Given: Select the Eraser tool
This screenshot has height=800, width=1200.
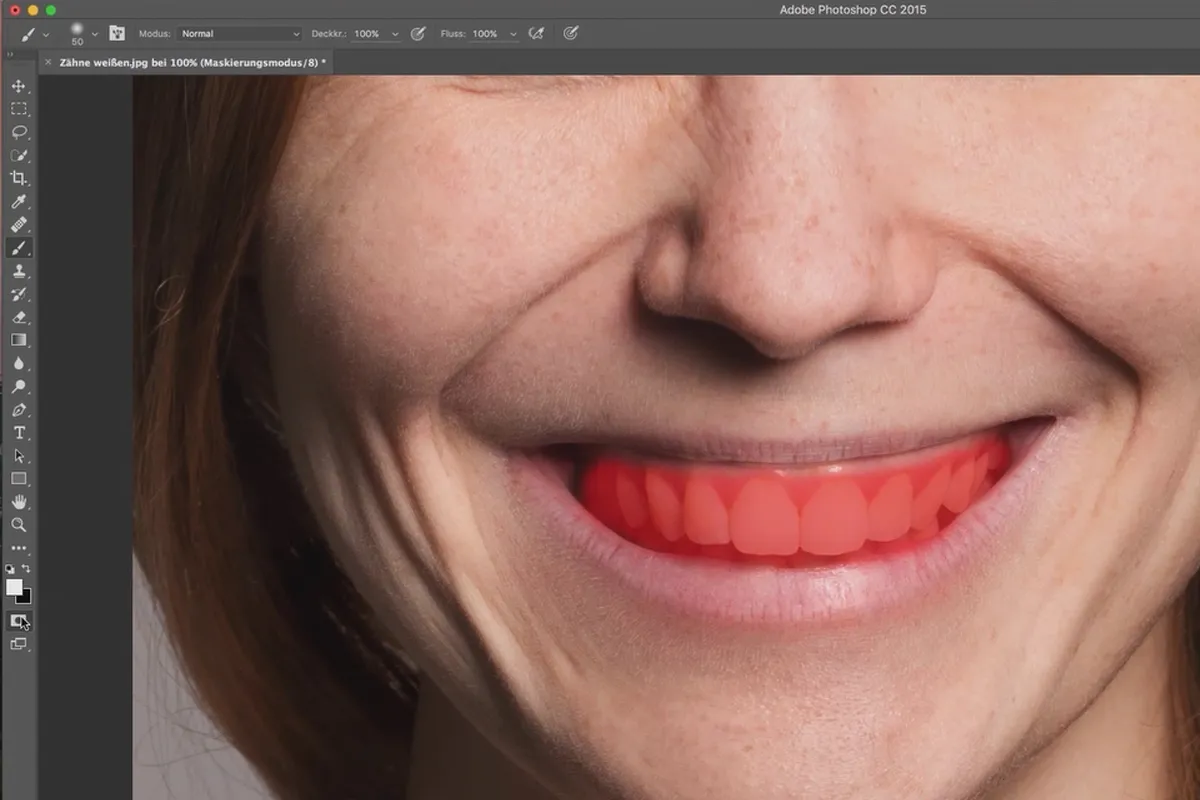Looking at the screenshot, I should [x=19, y=317].
